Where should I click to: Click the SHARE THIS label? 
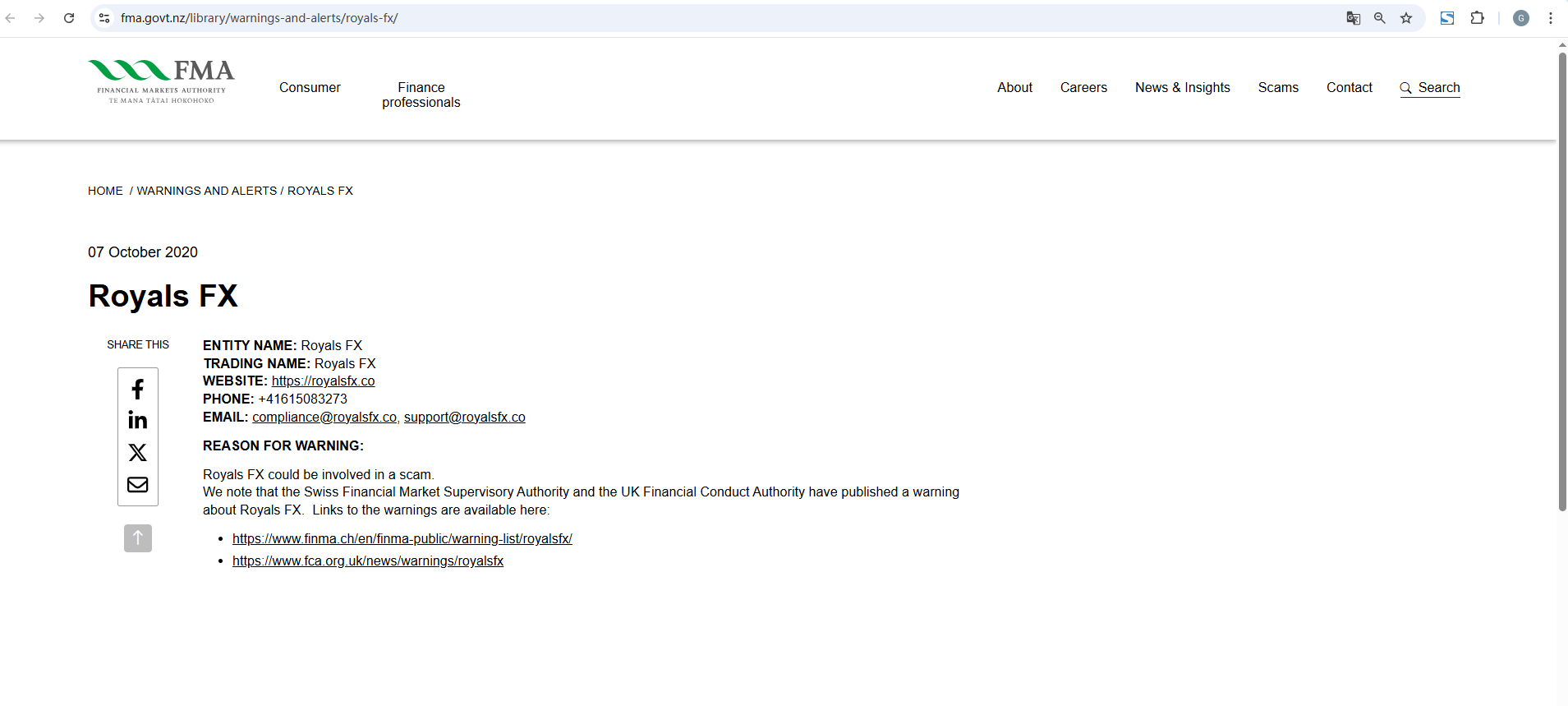[138, 344]
